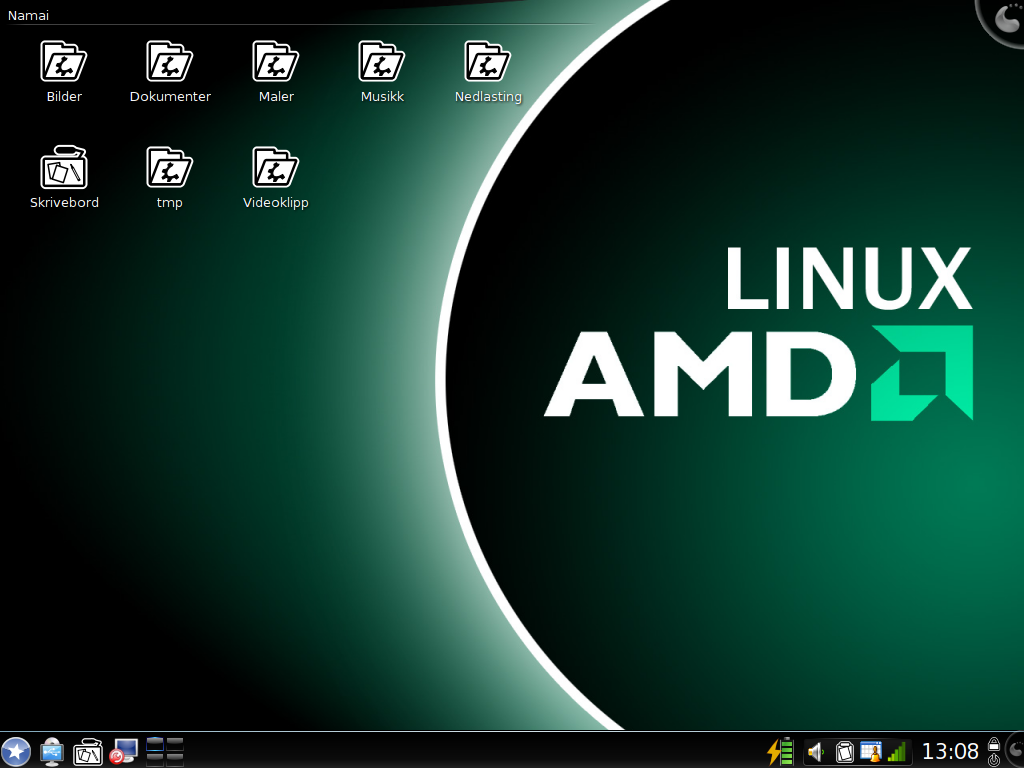This screenshot has height=768, width=1024.
Task: Lock the screen with the padlock icon
Action: pos(994,744)
